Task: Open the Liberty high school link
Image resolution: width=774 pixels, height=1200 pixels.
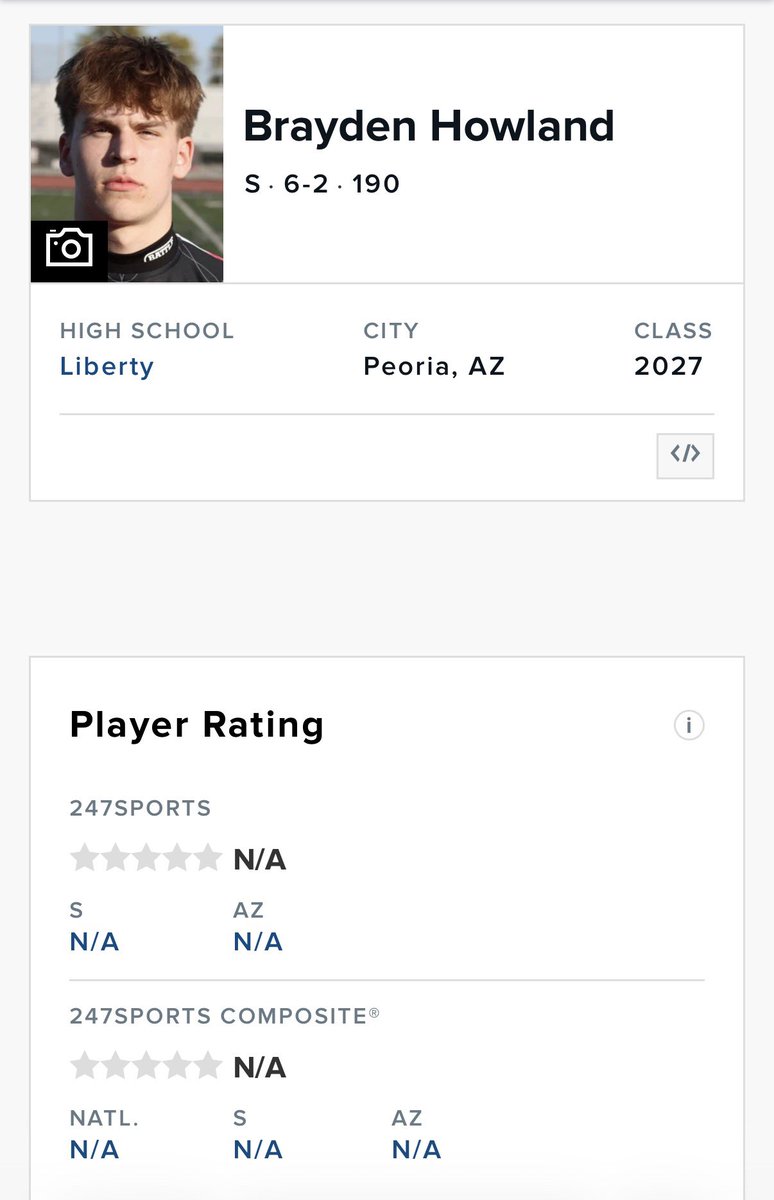Action: [x=107, y=366]
